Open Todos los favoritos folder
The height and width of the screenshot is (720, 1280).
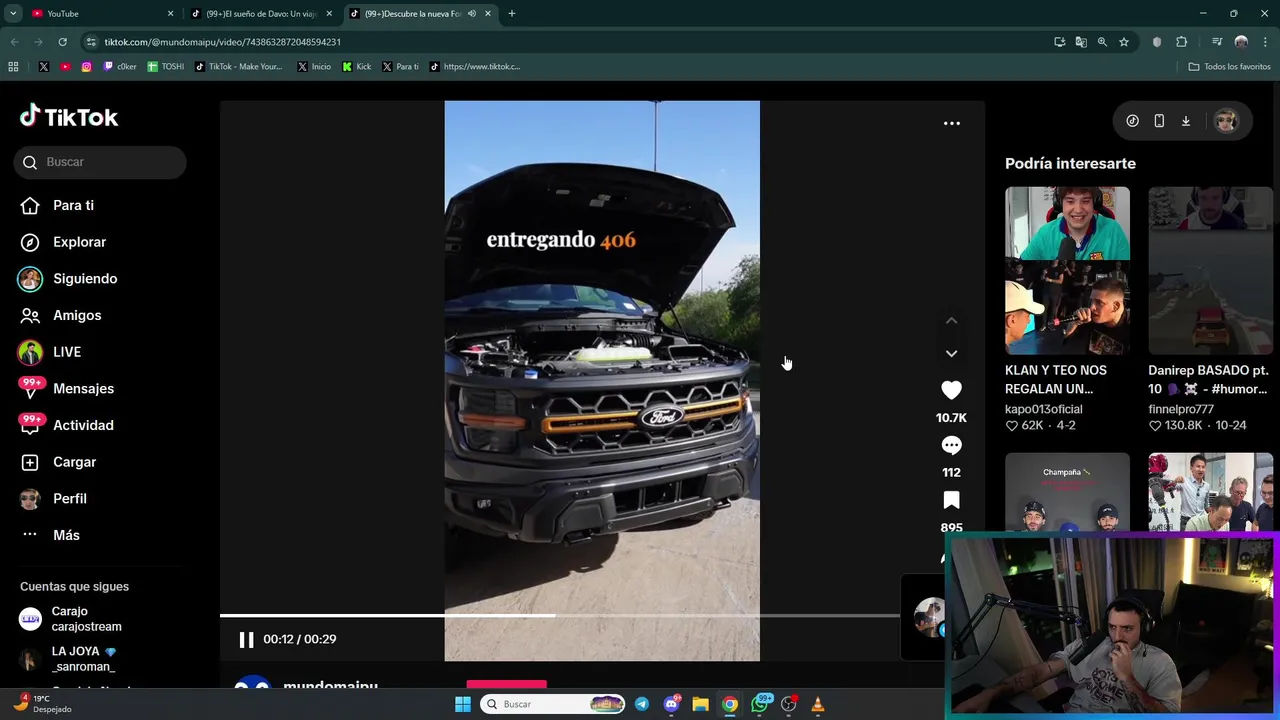pos(1229,67)
